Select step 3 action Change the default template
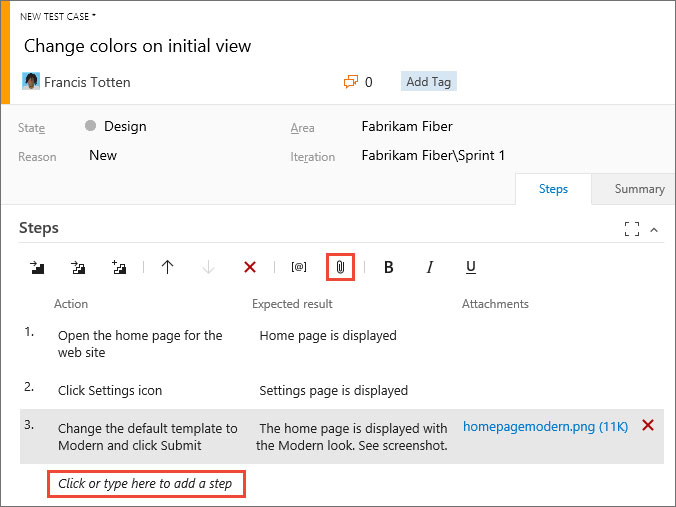Image resolution: width=676 pixels, height=507 pixels. tap(147, 436)
